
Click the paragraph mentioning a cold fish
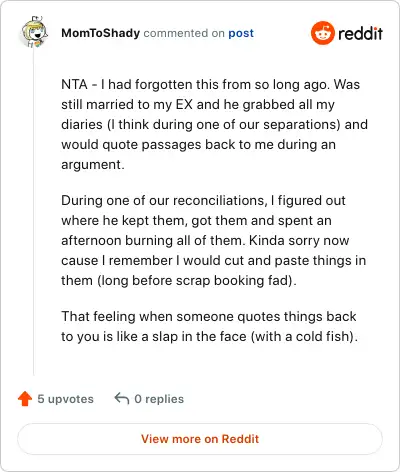click(209, 326)
